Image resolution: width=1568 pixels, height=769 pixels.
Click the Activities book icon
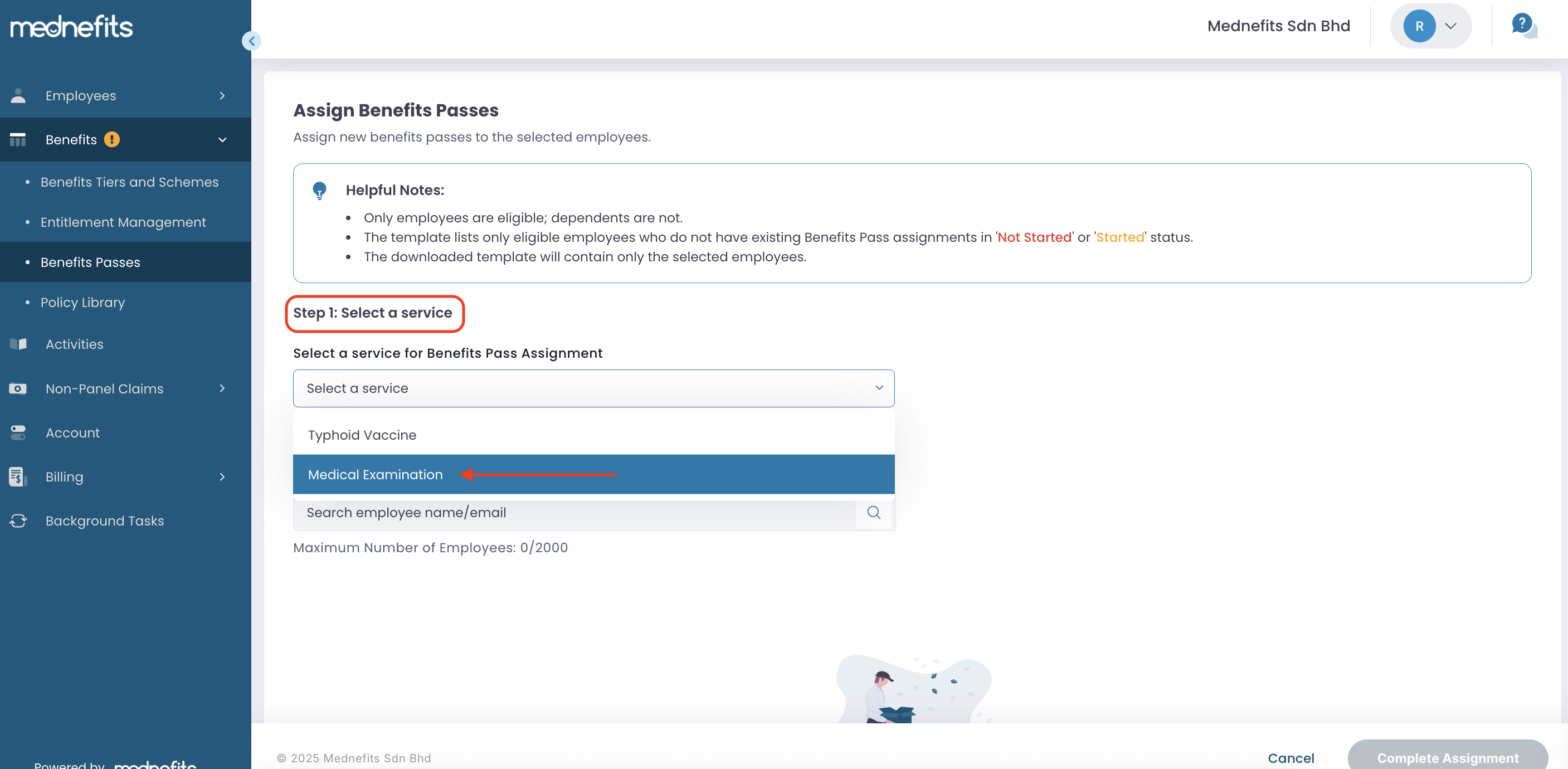pyautogui.click(x=18, y=344)
